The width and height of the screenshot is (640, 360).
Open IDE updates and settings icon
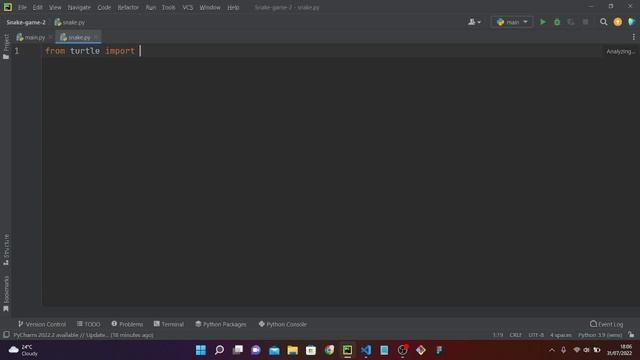618,22
